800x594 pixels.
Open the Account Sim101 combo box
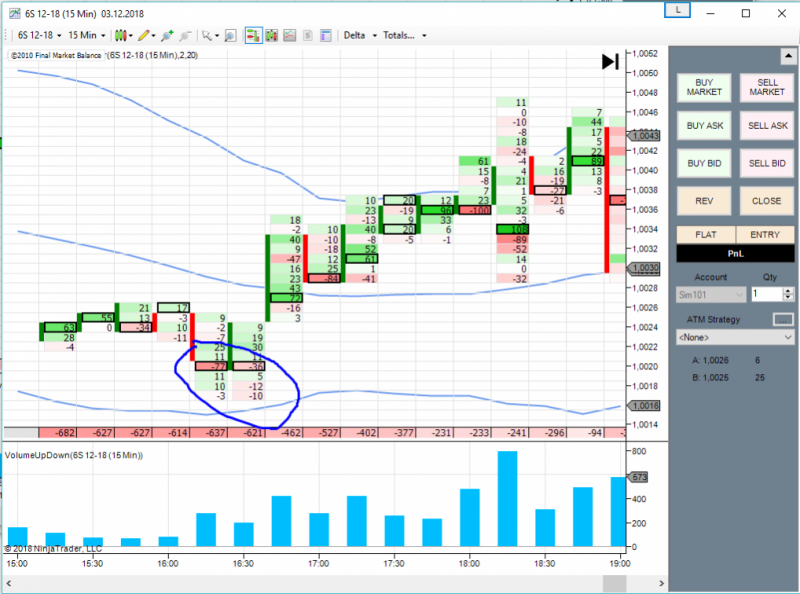(x=711, y=294)
